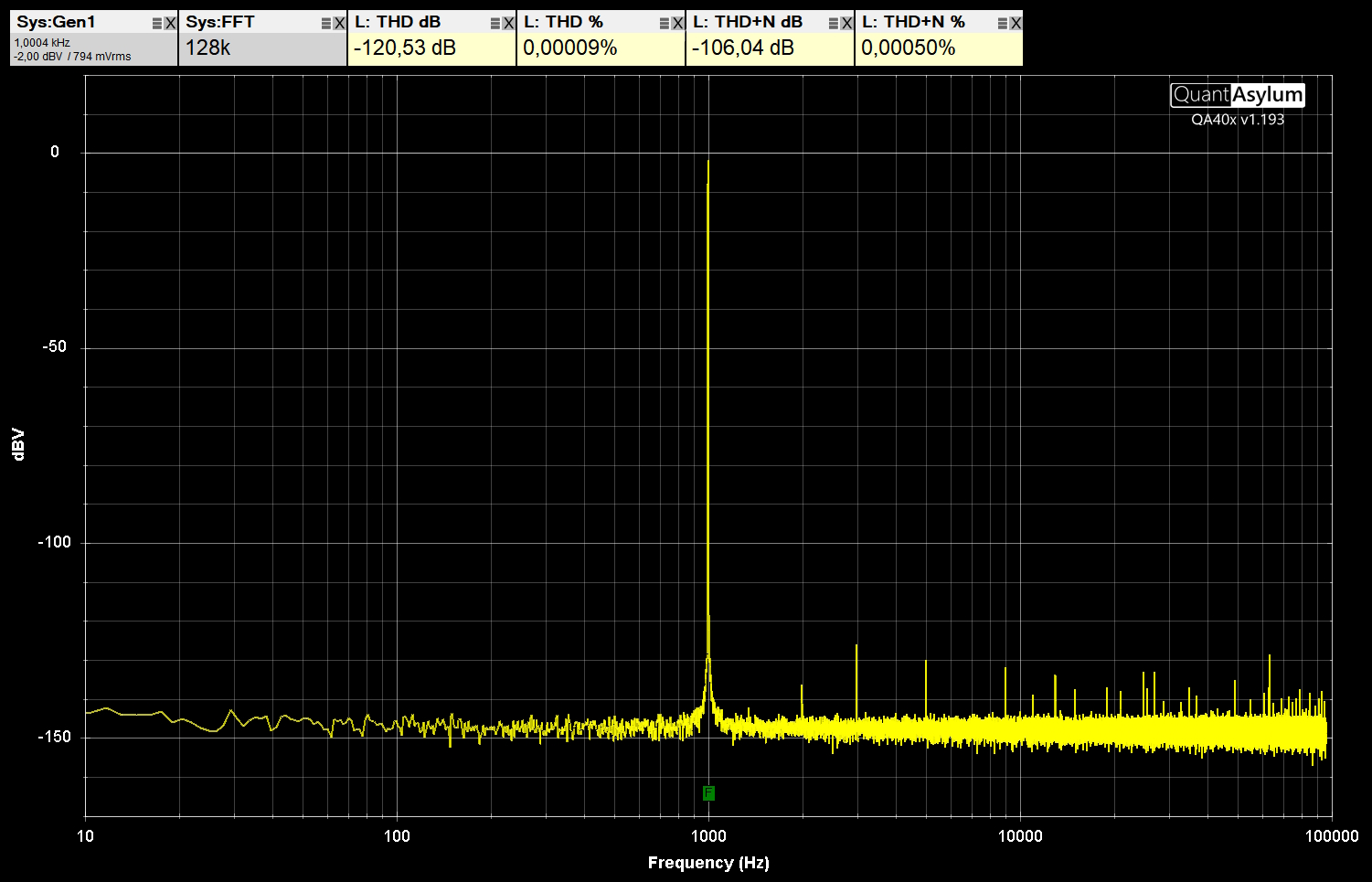Click the 100 frequency axis tick label
The width and height of the screenshot is (1372, 882).
[x=397, y=835]
